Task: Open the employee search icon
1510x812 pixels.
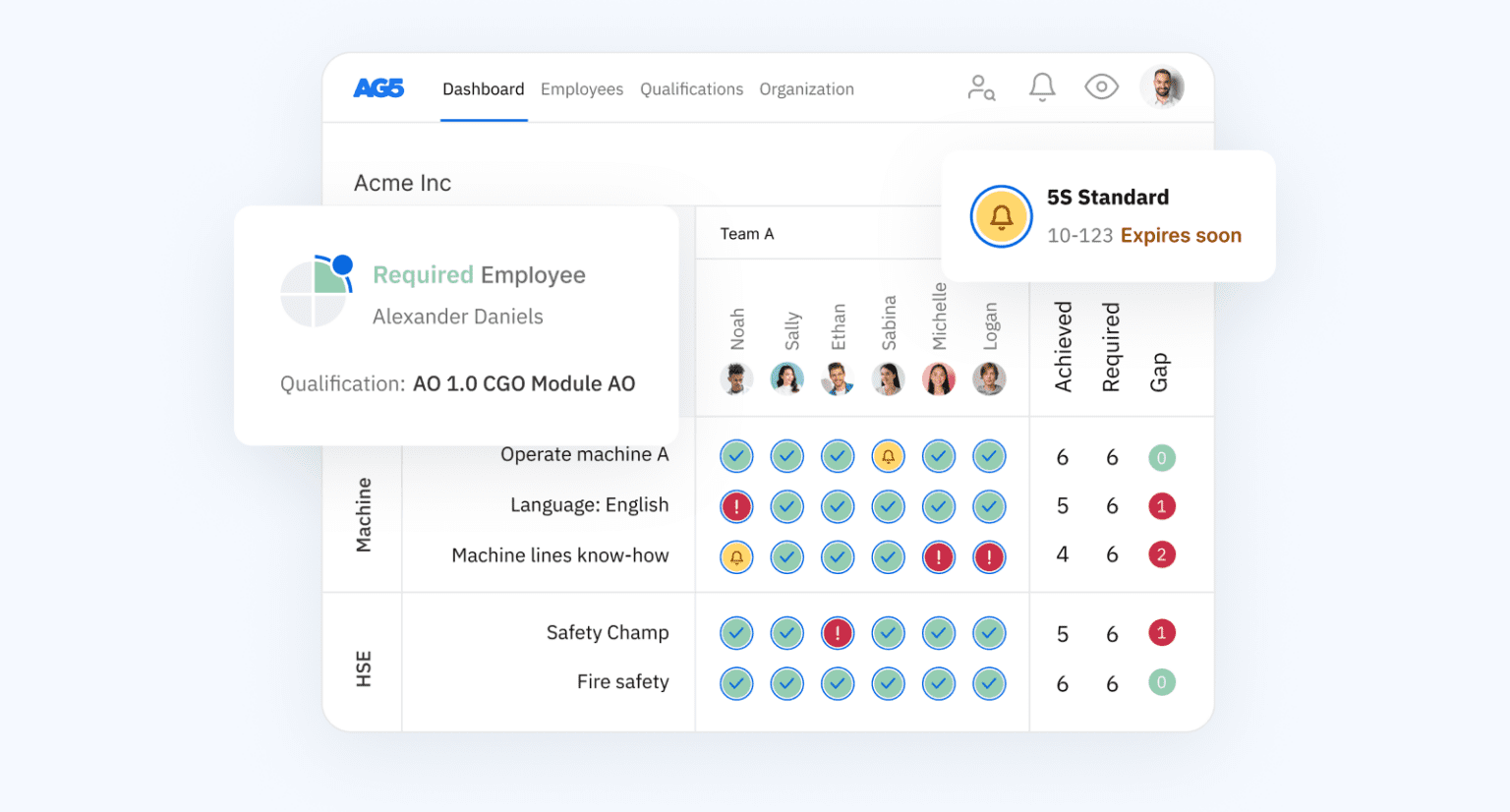Action: pyautogui.click(x=981, y=87)
